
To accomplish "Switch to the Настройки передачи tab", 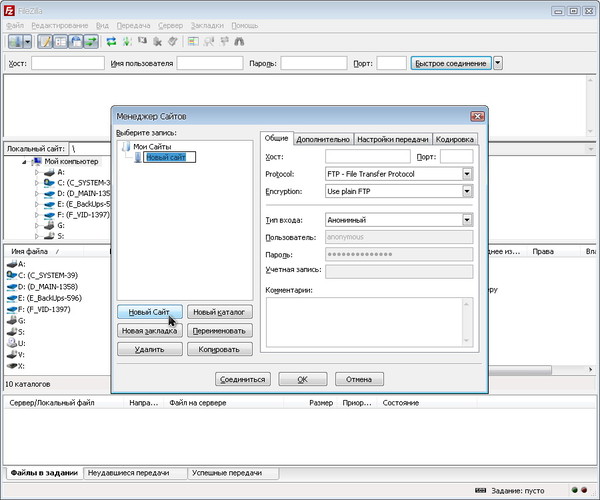I will pos(393,139).
